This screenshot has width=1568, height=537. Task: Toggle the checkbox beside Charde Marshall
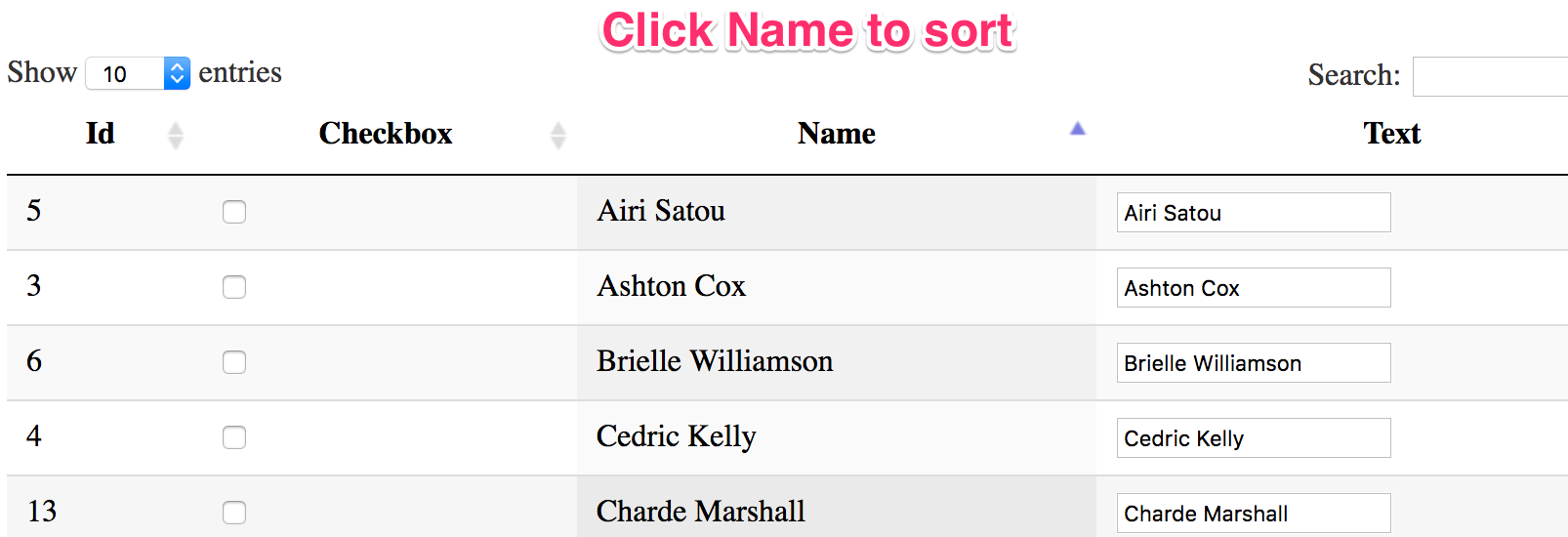pyautogui.click(x=234, y=513)
